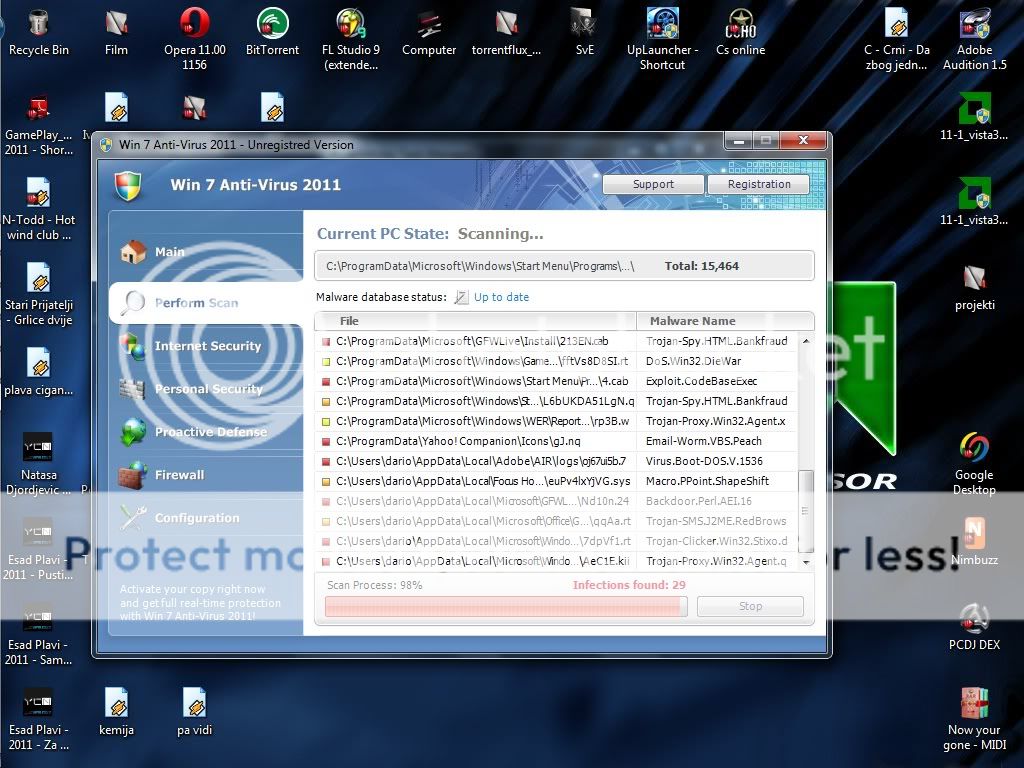This screenshot has height=768, width=1024.
Task: Open FL Studio 9 desktop shortcut
Action: coord(351,39)
